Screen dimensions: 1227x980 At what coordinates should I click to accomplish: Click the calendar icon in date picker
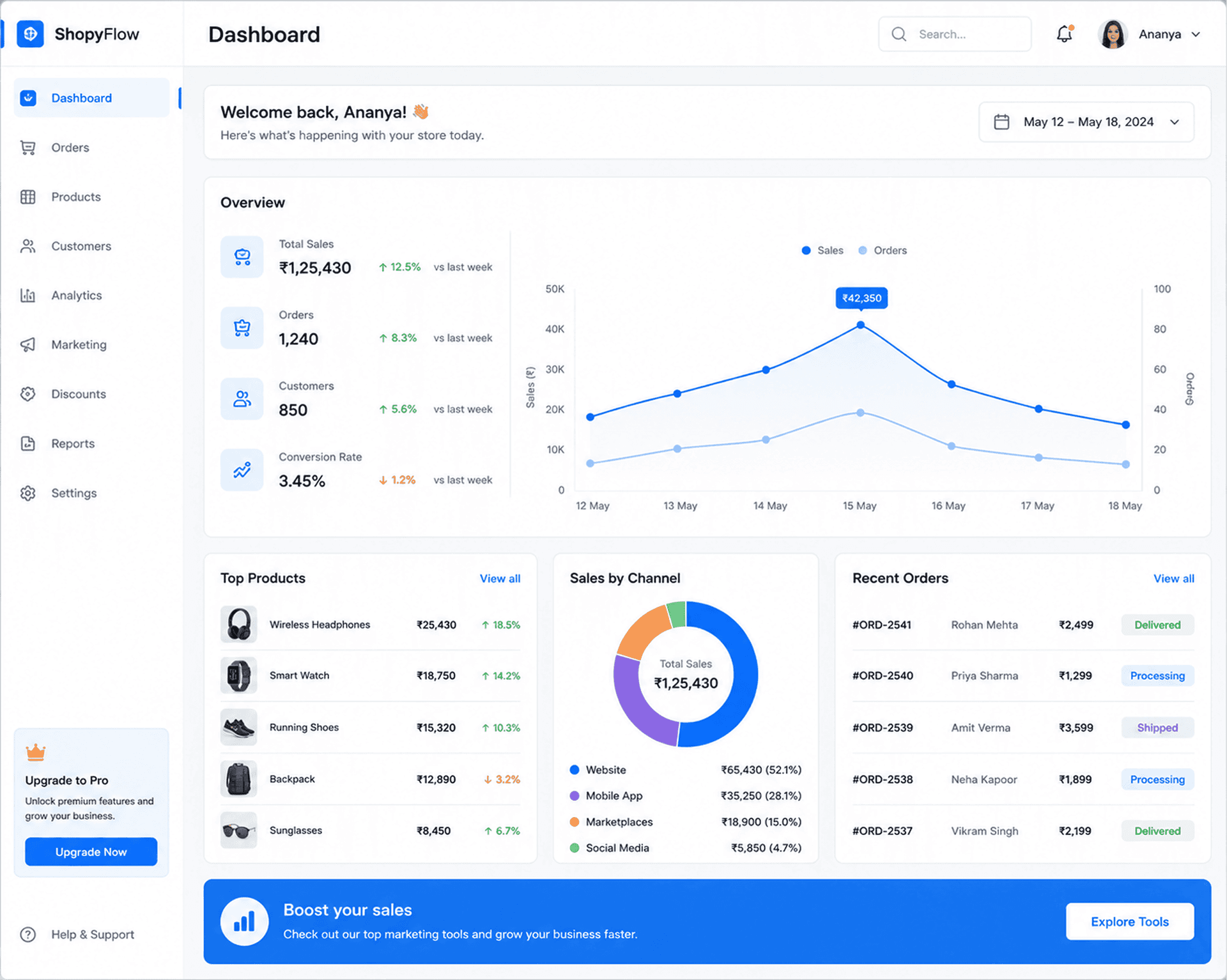coord(1001,122)
